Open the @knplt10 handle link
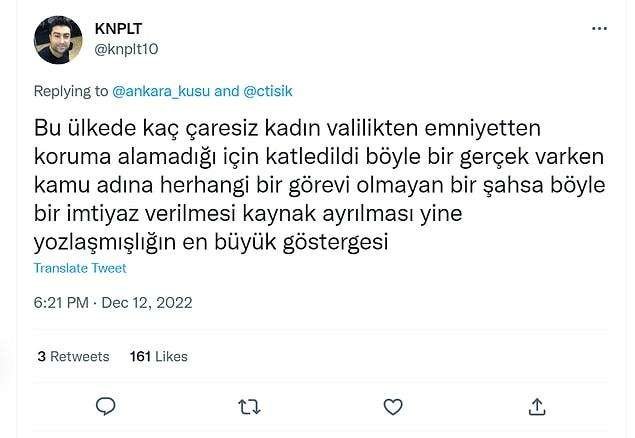 (127, 47)
